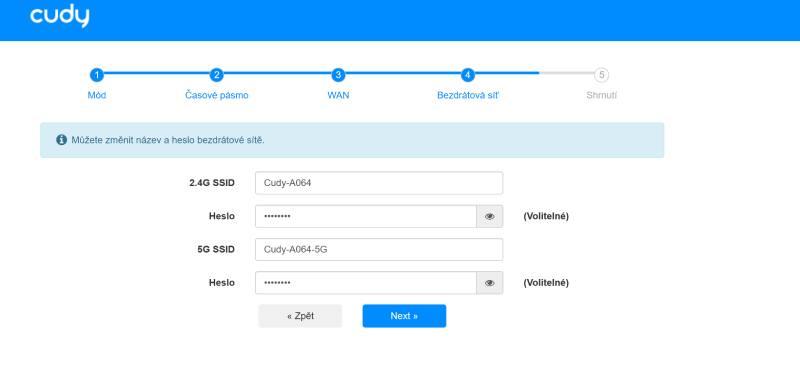This screenshot has height=389, width=800.
Task: Go to step 1 circle Mód
Action: pos(96,75)
